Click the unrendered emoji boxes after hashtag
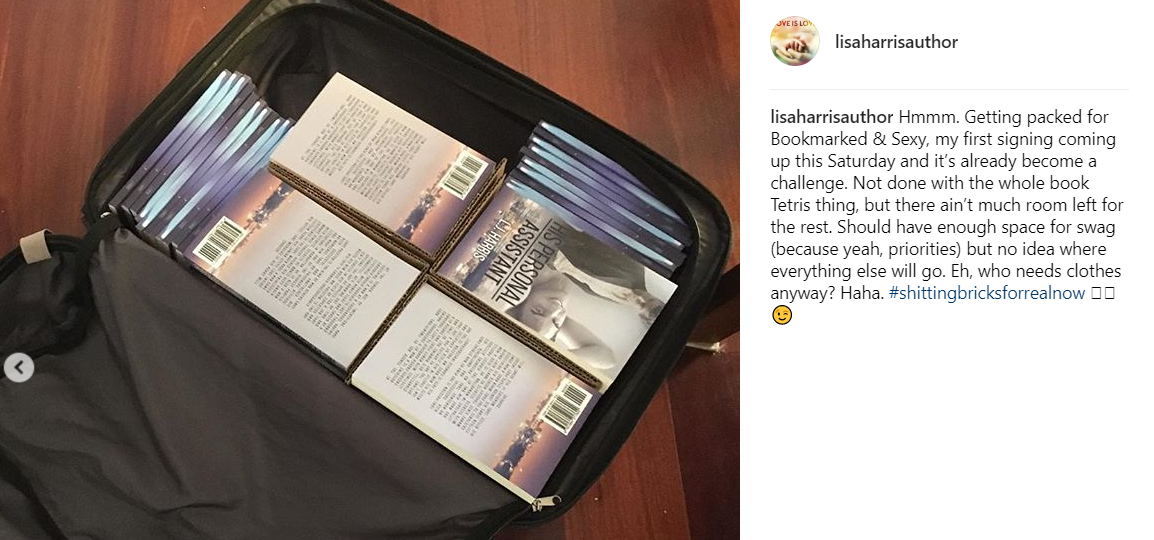The width and height of the screenshot is (1154, 540). pyautogui.click(x=1103, y=293)
